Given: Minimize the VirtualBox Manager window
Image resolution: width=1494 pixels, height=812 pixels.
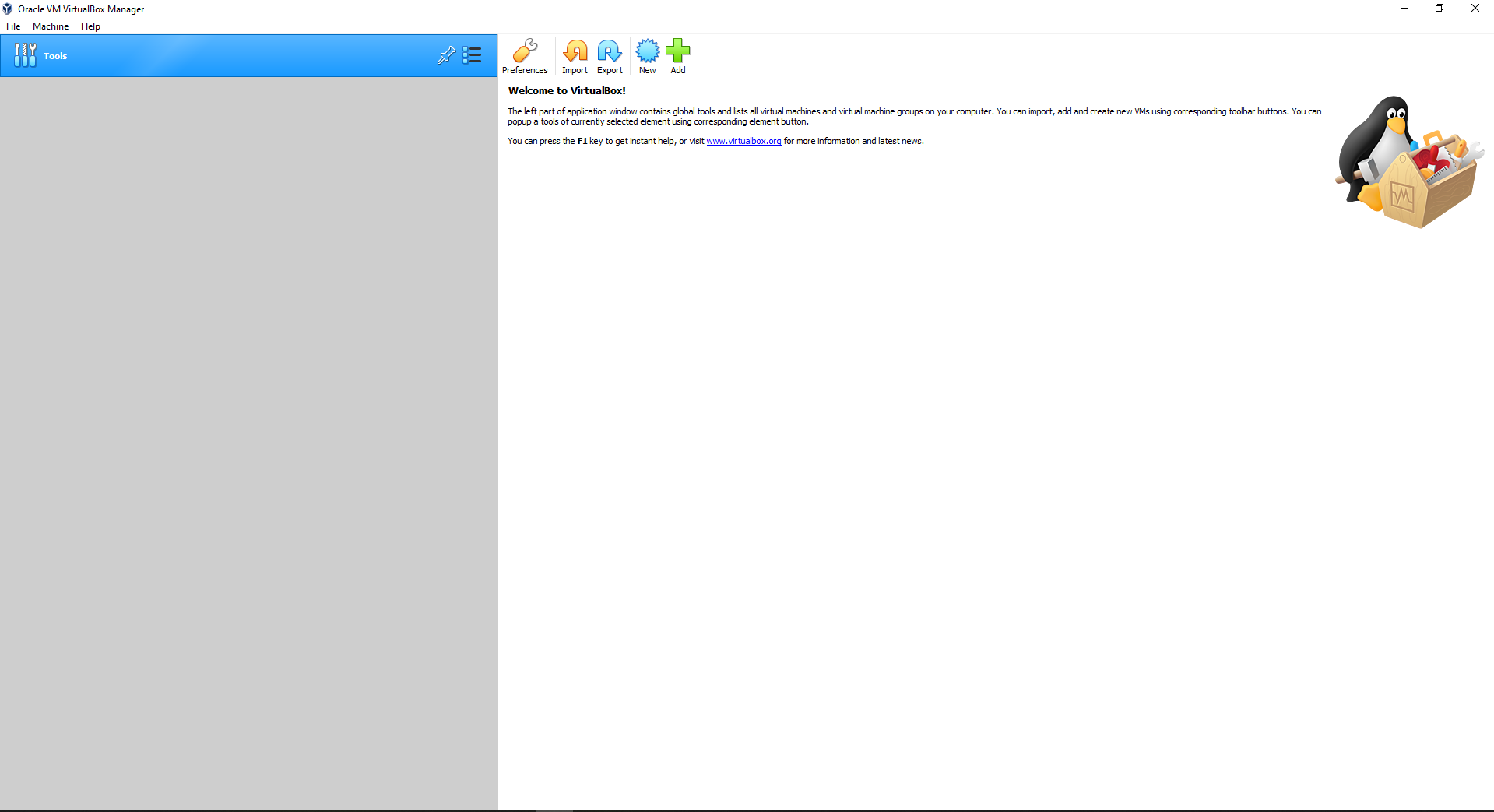Looking at the screenshot, I should click(x=1404, y=9).
